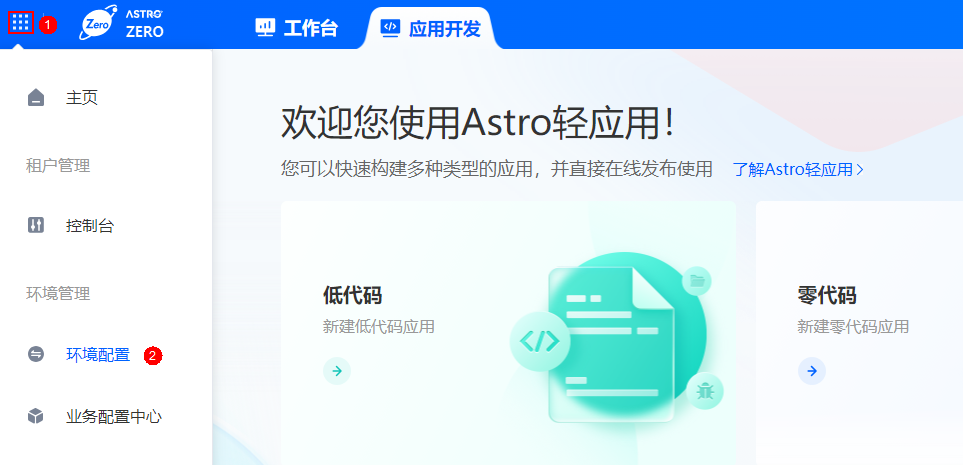Screen dimensions: 963x465
Task: Open the grid app launcher icon
Action: click(21, 23)
